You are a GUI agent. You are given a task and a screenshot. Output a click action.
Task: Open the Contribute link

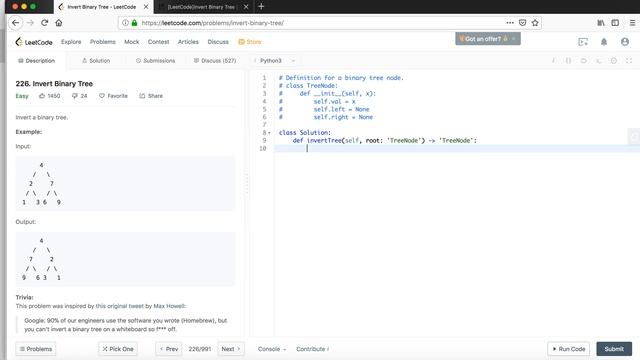tap(313, 349)
